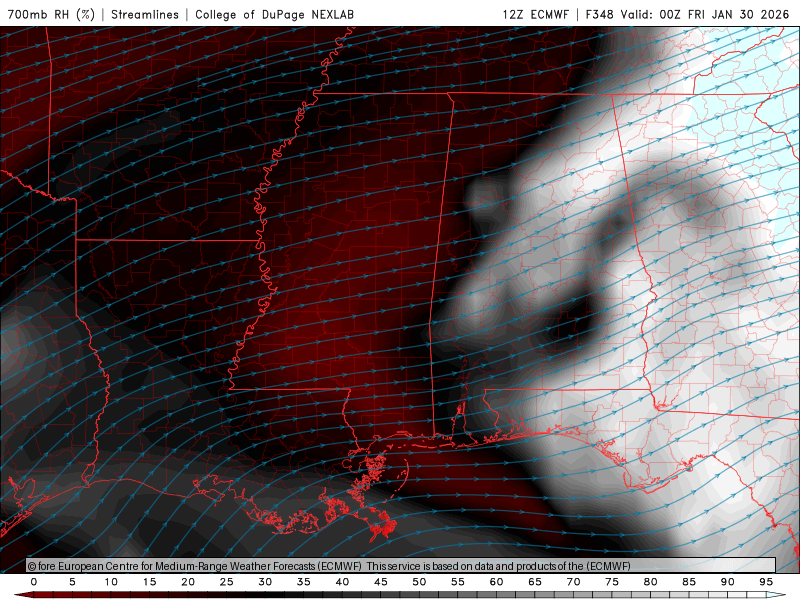Image resolution: width=800 pixels, height=600 pixels.
Task: Select the "30" humidity scale value
Action: [265, 582]
